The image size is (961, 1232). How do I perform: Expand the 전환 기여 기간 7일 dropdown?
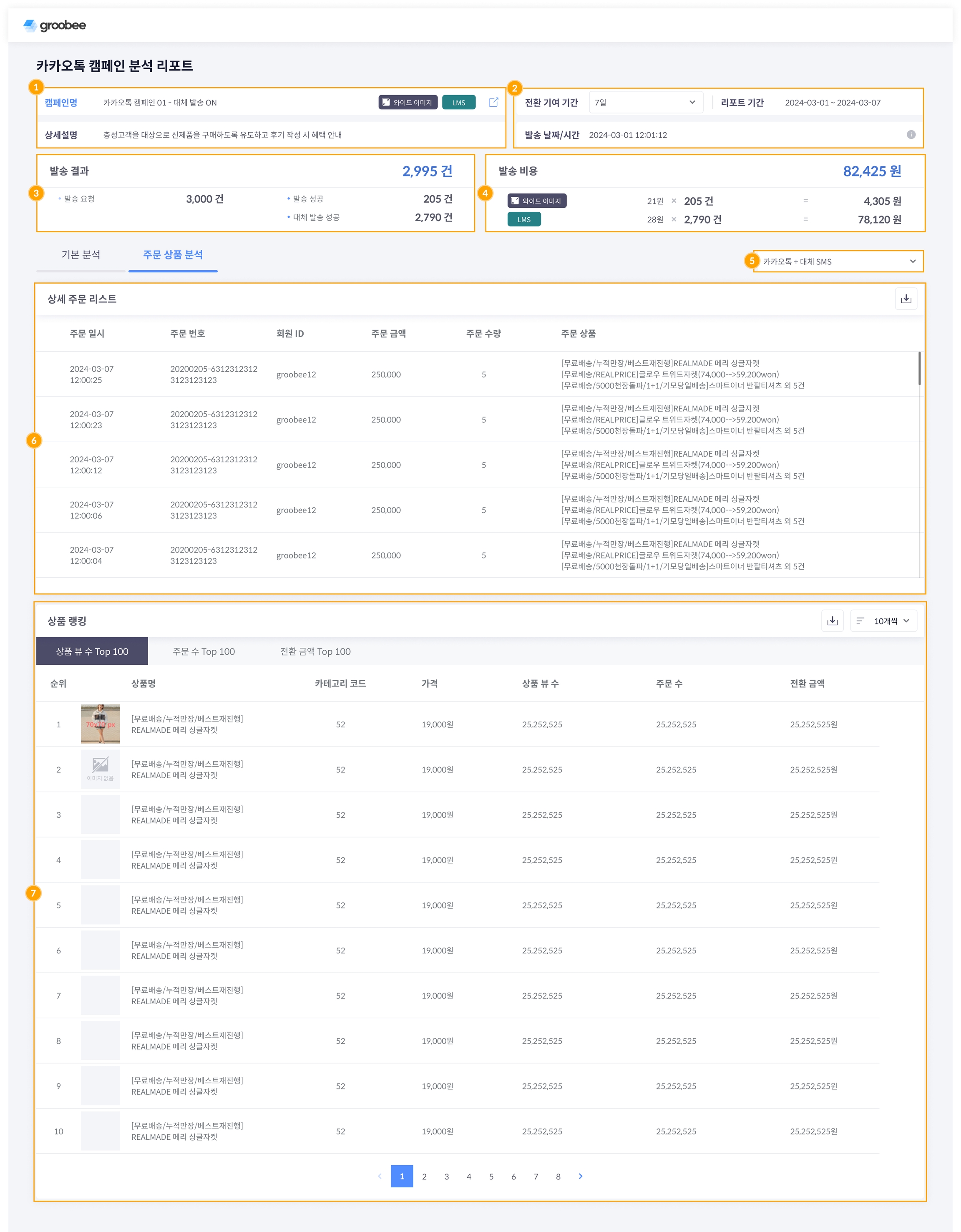pos(646,102)
